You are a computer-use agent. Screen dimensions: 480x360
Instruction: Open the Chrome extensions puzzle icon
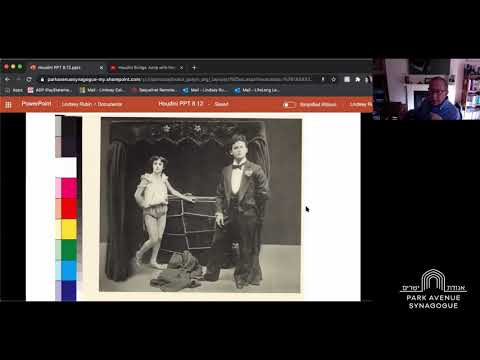[358, 79]
